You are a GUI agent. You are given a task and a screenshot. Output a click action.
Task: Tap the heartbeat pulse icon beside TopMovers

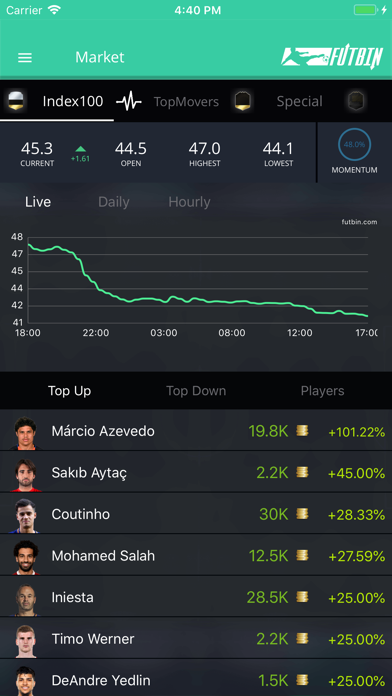pos(129,102)
